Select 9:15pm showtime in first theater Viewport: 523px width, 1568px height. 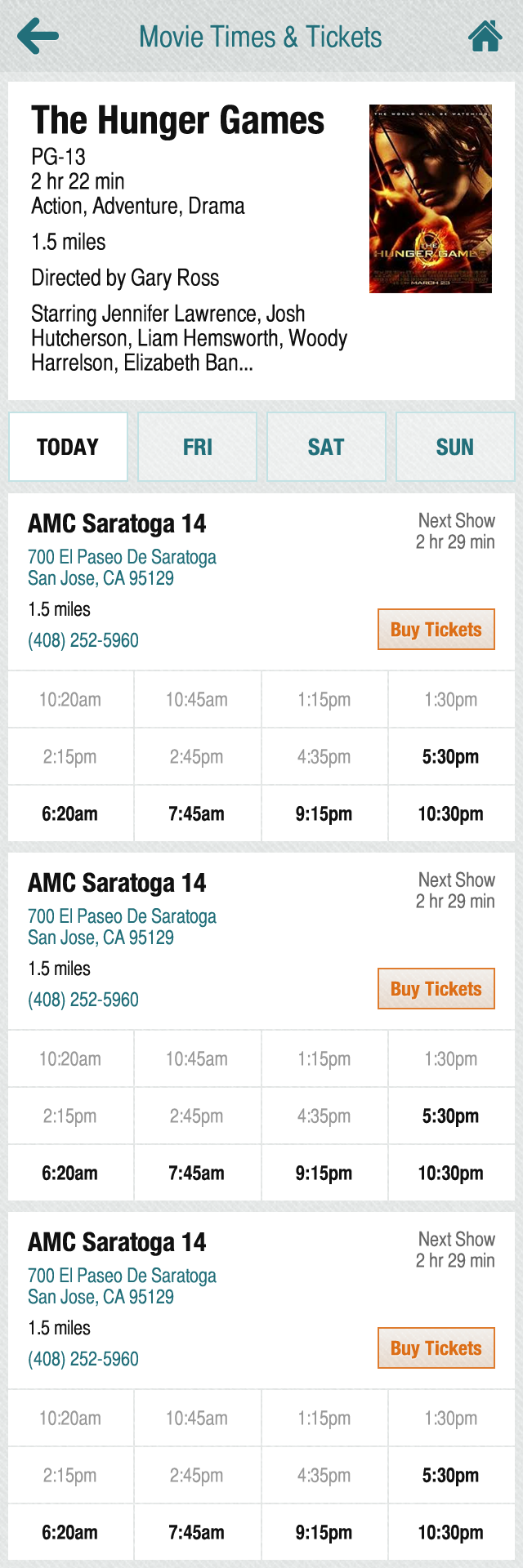(324, 814)
